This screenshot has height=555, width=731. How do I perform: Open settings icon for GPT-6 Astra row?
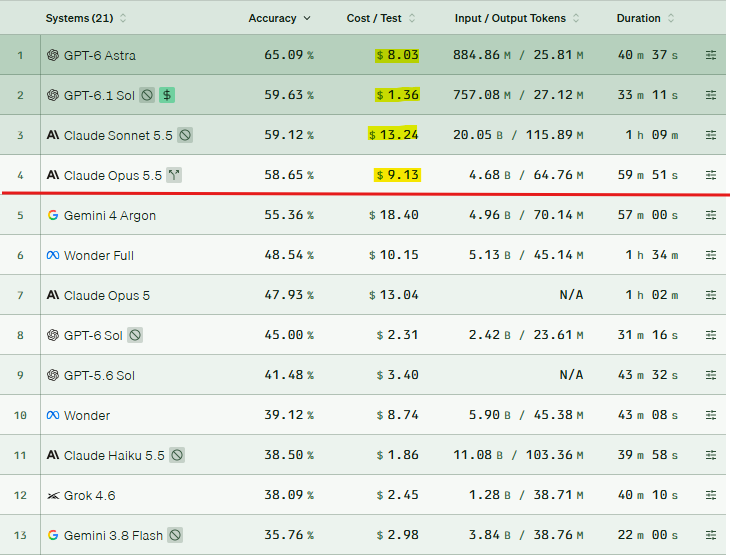click(x=710, y=55)
